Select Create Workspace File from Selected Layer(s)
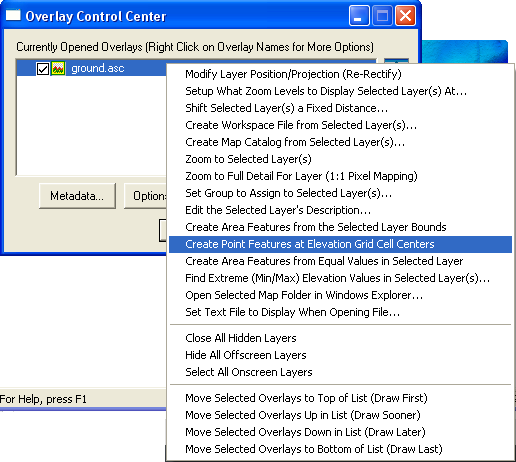 pos(340,125)
